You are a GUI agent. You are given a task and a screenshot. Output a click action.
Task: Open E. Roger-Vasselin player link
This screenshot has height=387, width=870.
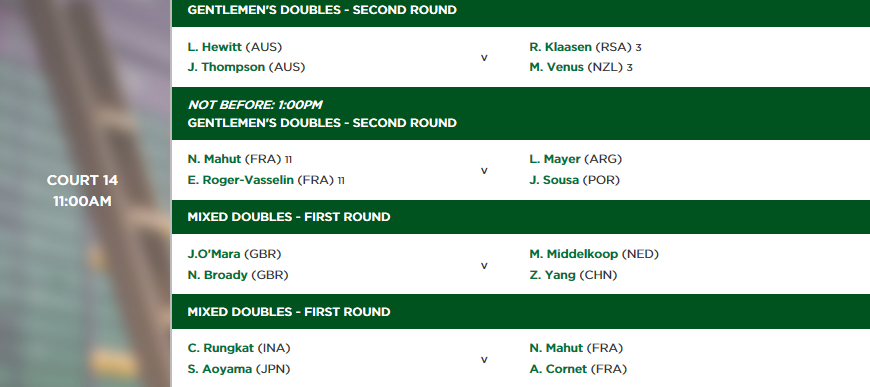pos(240,180)
